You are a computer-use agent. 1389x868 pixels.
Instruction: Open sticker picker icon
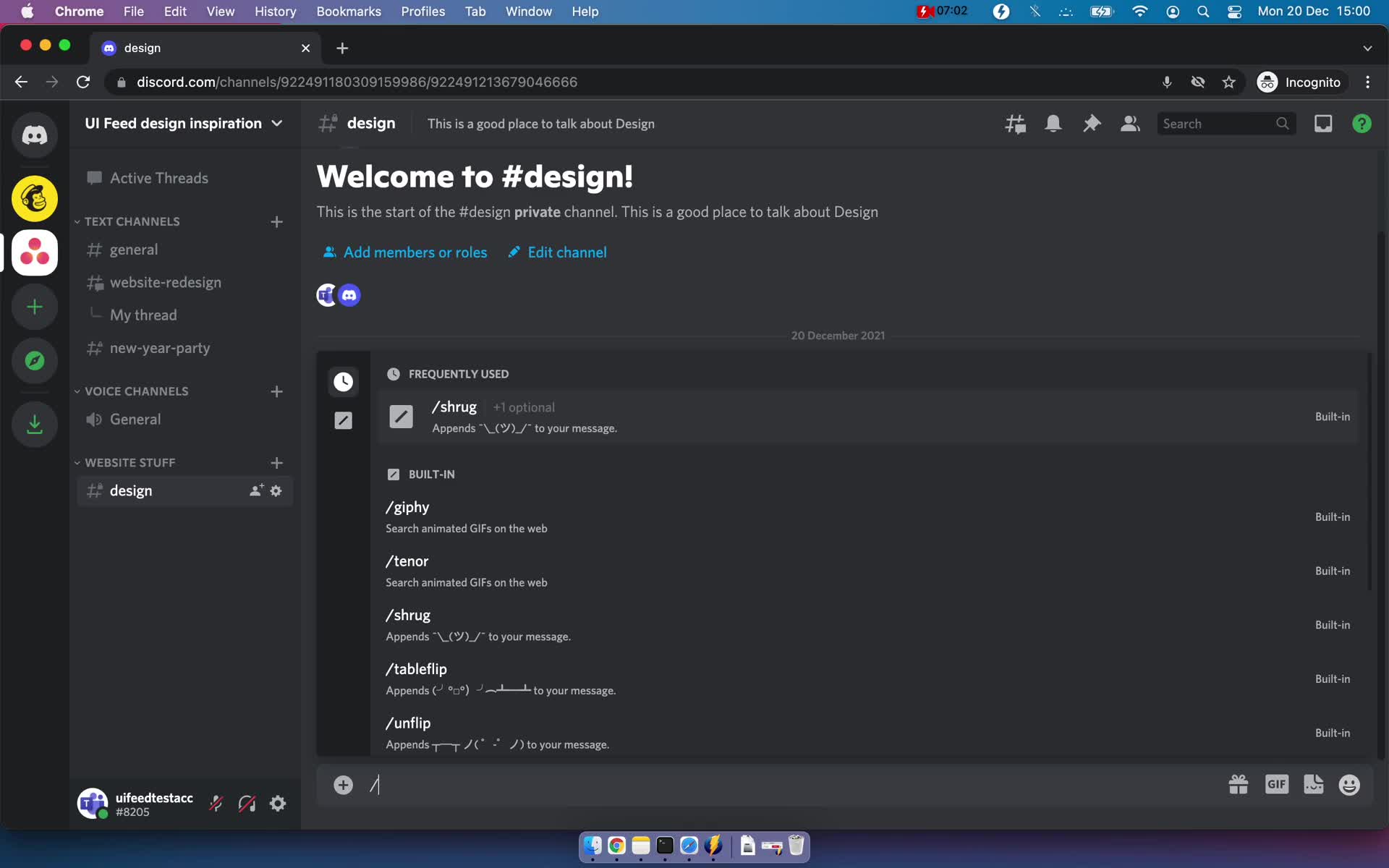pyautogui.click(x=1314, y=785)
